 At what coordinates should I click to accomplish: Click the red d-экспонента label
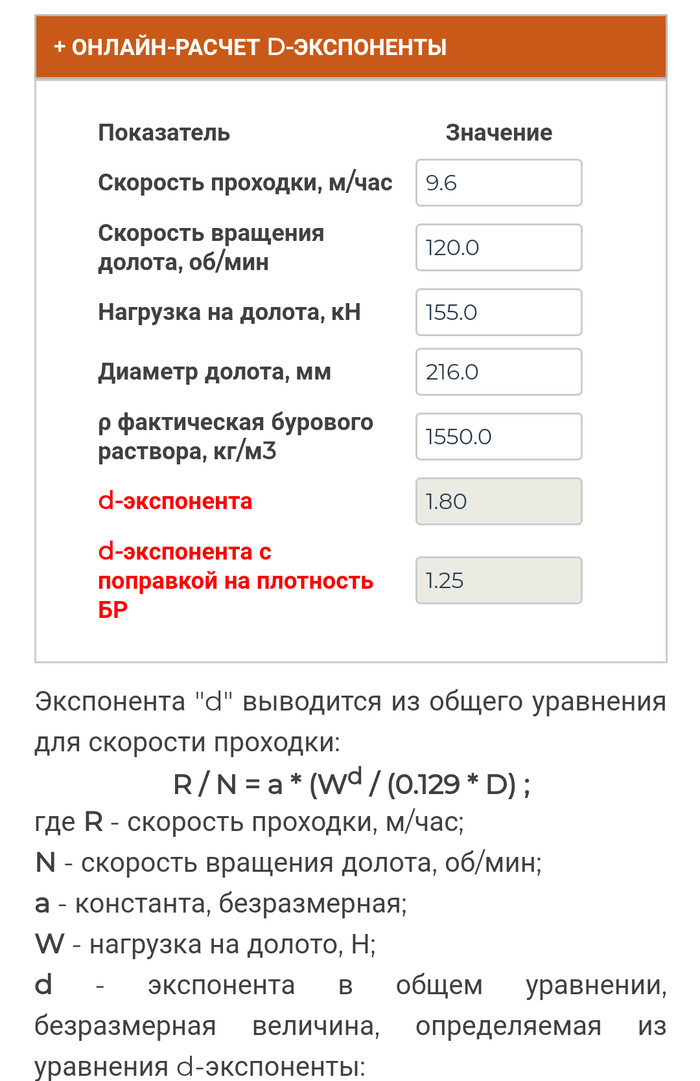pyautogui.click(x=175, y=501)
